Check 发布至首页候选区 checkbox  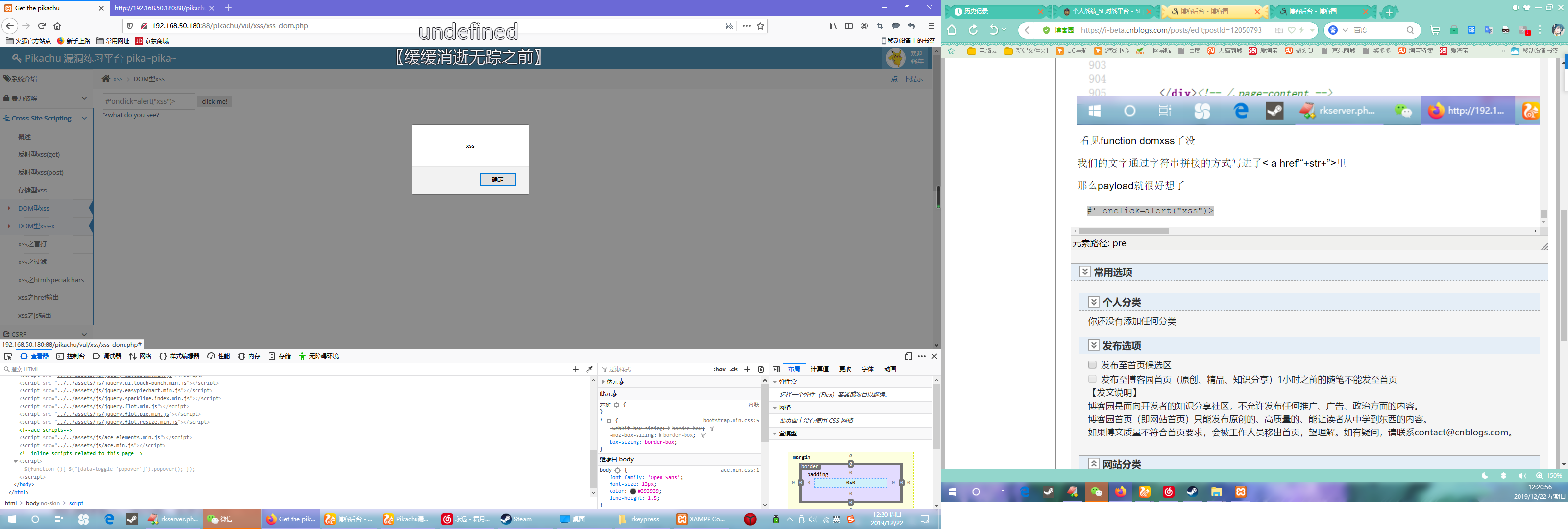click(x=1092, y=364)
